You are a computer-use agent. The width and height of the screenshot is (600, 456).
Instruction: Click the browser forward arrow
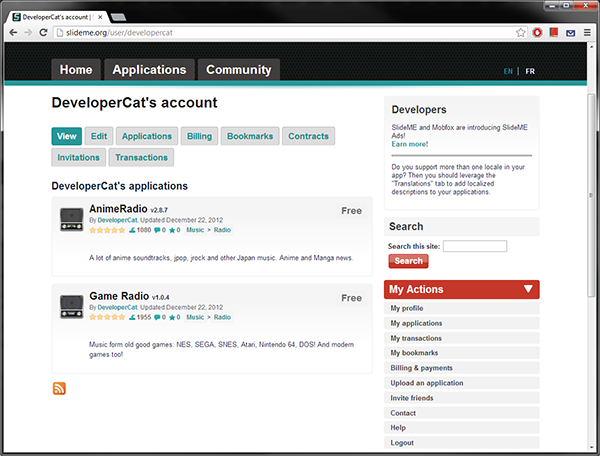[28, 33]
